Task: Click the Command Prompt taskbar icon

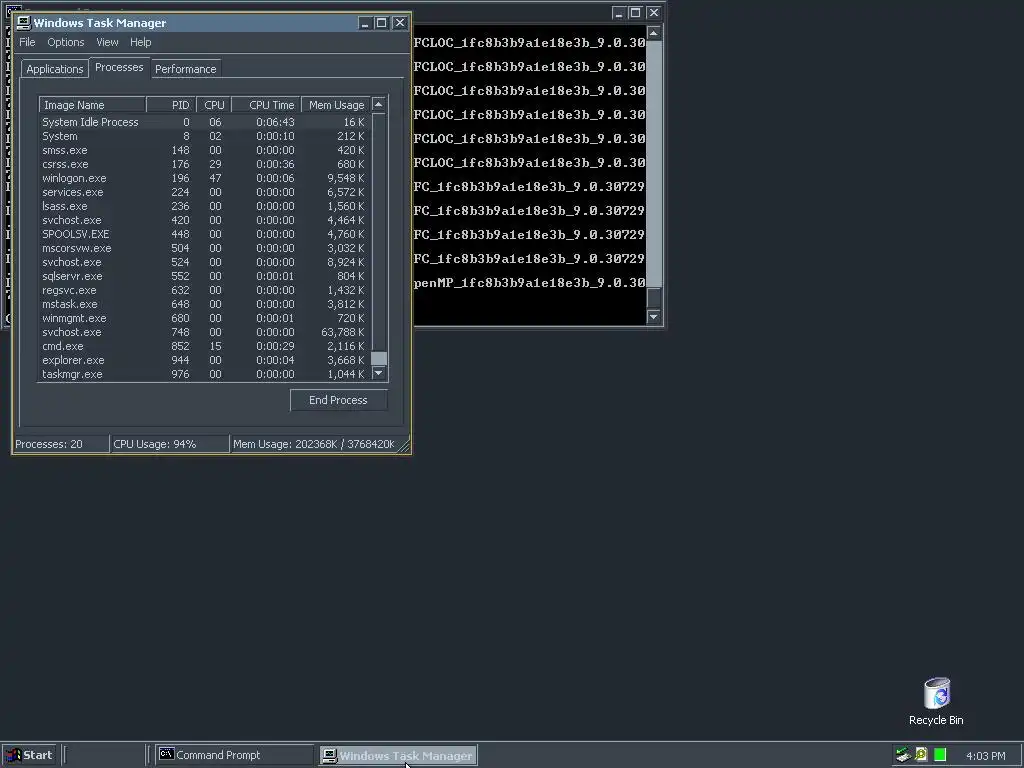Action: coord(167,754)
